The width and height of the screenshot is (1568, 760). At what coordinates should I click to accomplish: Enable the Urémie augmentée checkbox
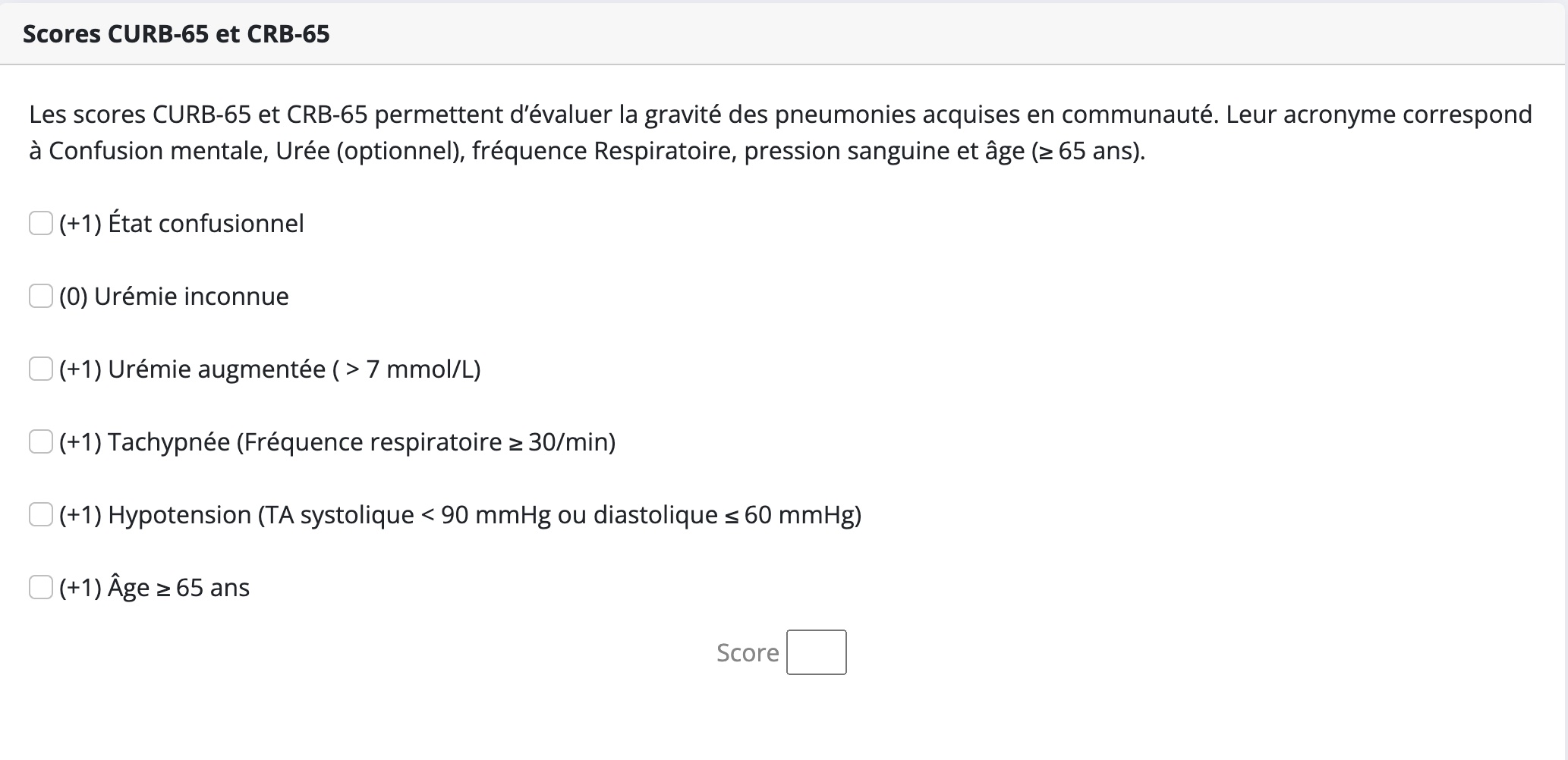pos(41,369)
